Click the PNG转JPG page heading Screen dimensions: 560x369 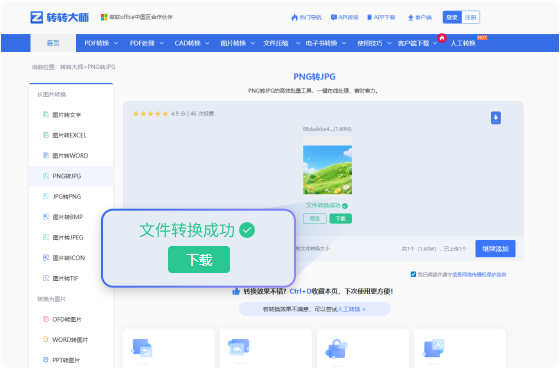tap(314, 76)
